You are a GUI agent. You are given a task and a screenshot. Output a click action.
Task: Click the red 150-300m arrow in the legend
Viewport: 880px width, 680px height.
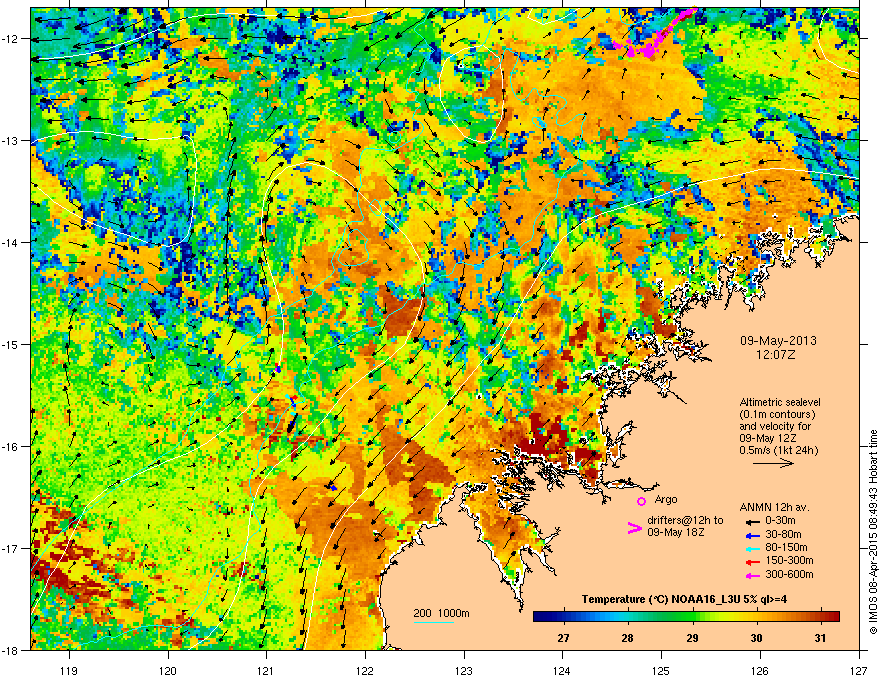point(751,561)
